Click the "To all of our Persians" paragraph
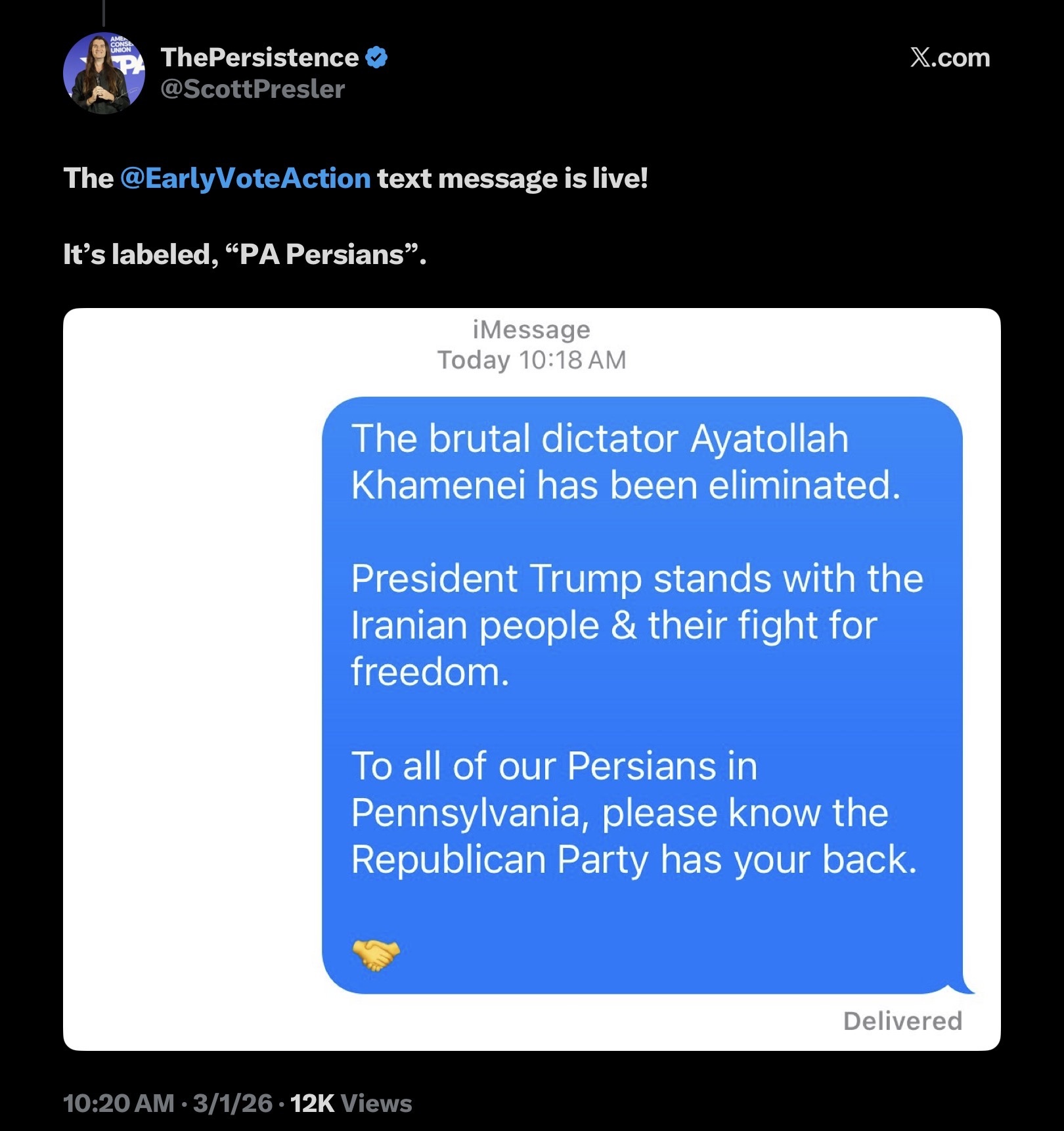Screen dimensions: 1064x1131 [x=633, y=813]
